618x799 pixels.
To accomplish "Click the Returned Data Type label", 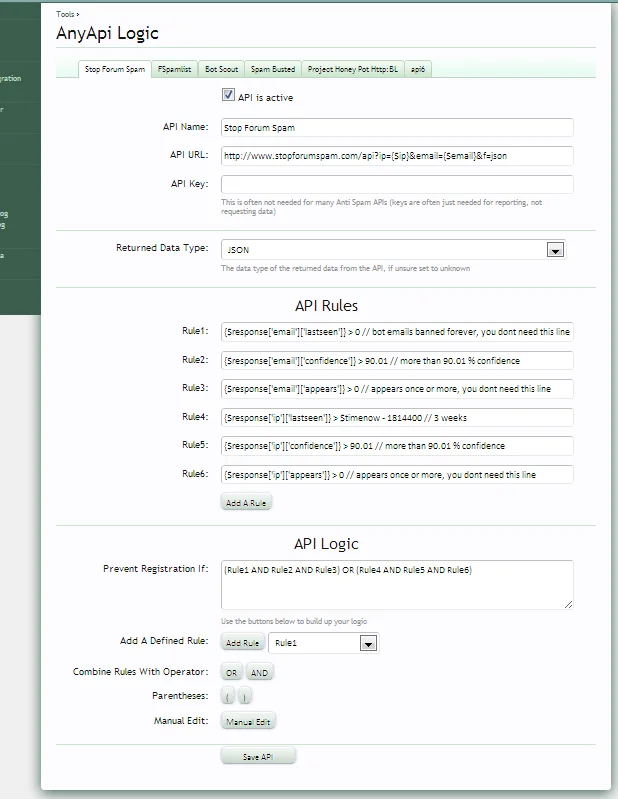I will pyautogui.click(x=162, y=248).
